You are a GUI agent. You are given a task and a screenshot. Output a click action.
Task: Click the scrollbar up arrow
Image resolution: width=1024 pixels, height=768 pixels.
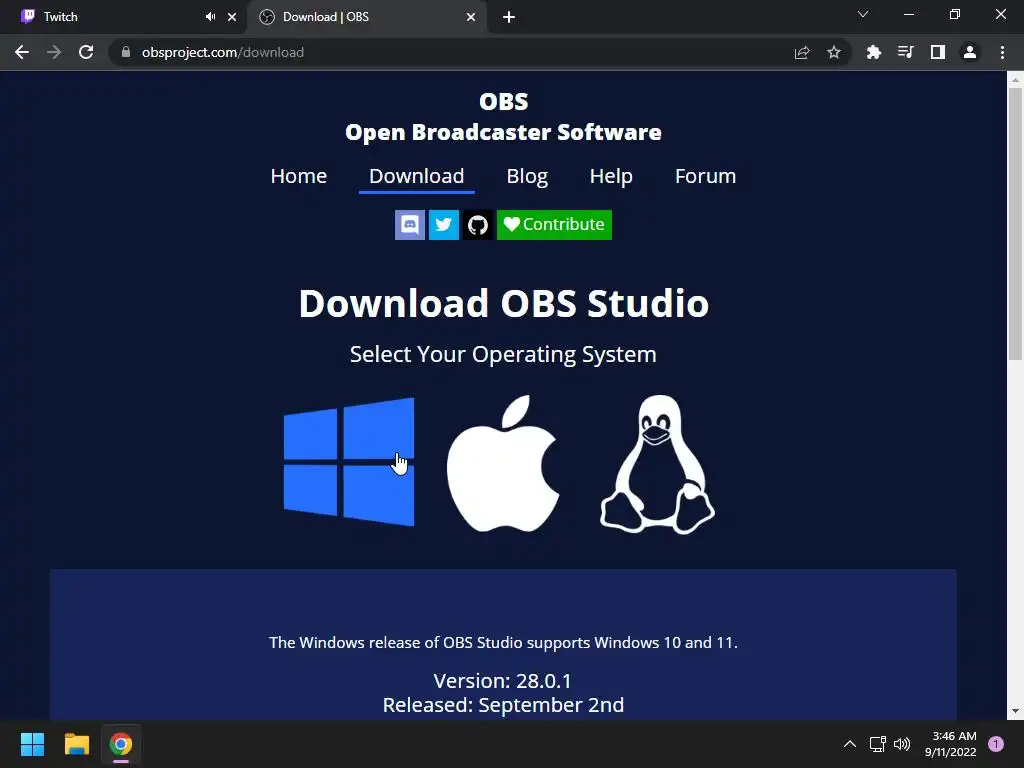(x=1015, y=80)
